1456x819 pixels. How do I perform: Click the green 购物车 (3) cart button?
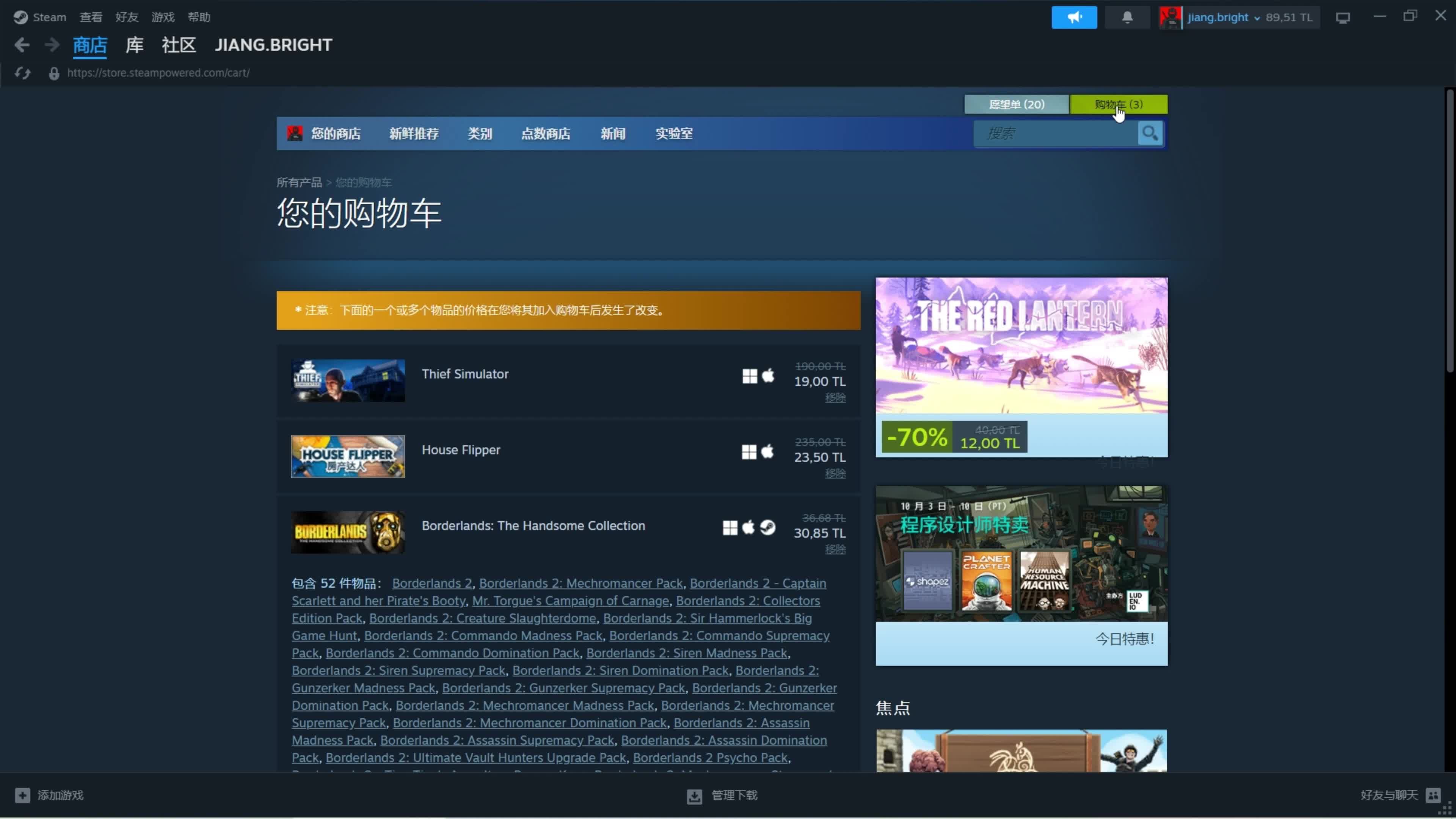tap(1119, 105)
